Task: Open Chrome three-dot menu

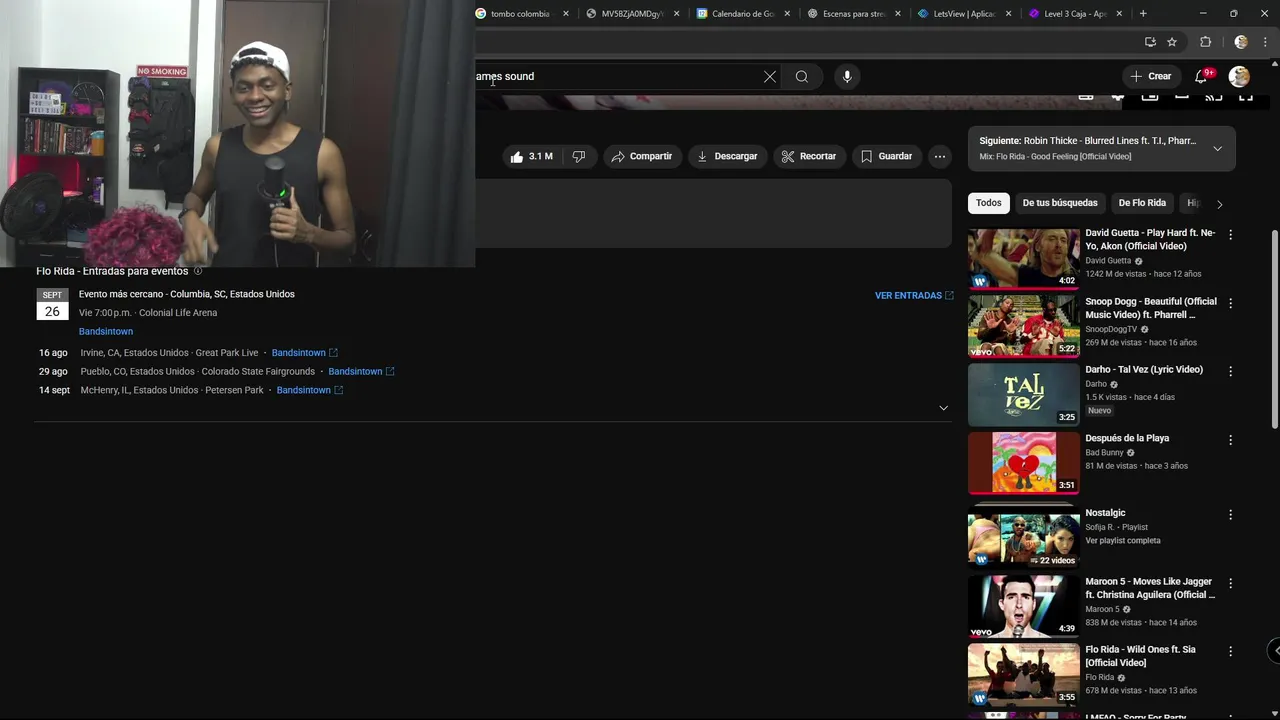Action: click(1265, 42)
